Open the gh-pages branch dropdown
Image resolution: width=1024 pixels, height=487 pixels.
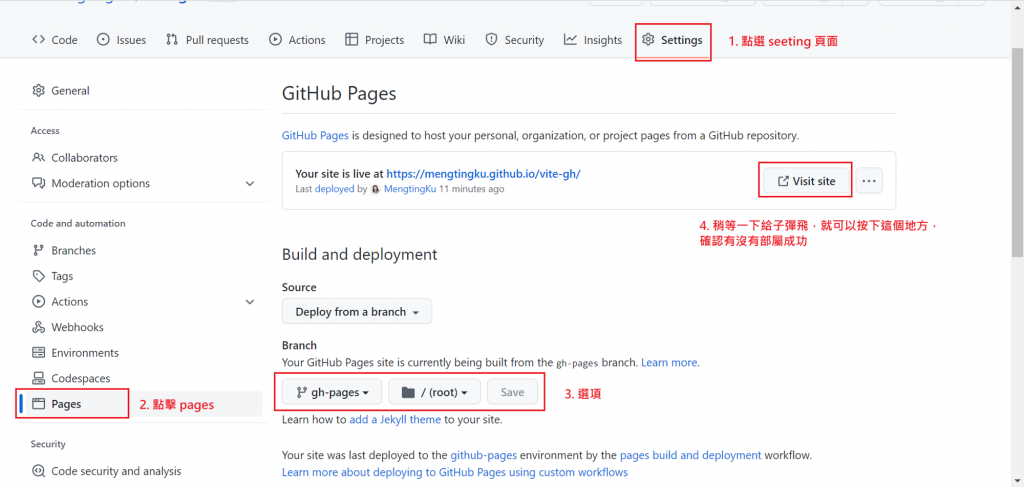click(332, 392)
